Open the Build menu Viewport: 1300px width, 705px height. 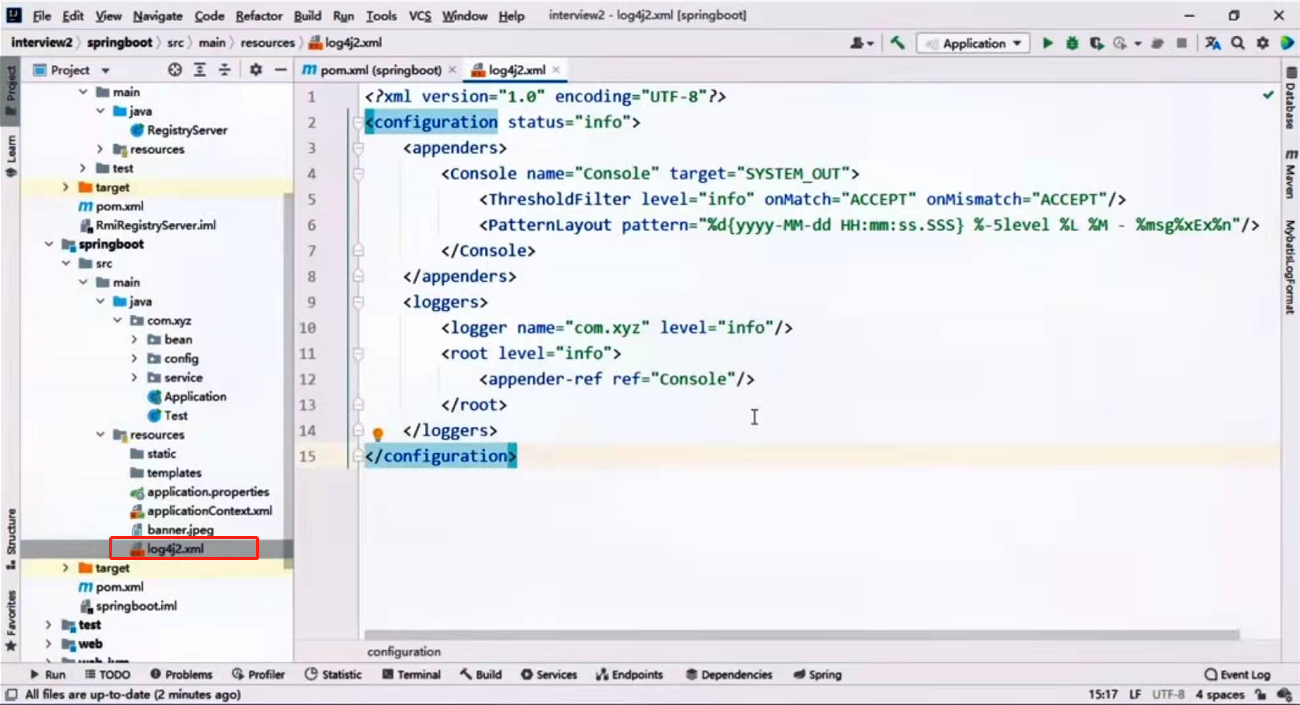point(307,16)
